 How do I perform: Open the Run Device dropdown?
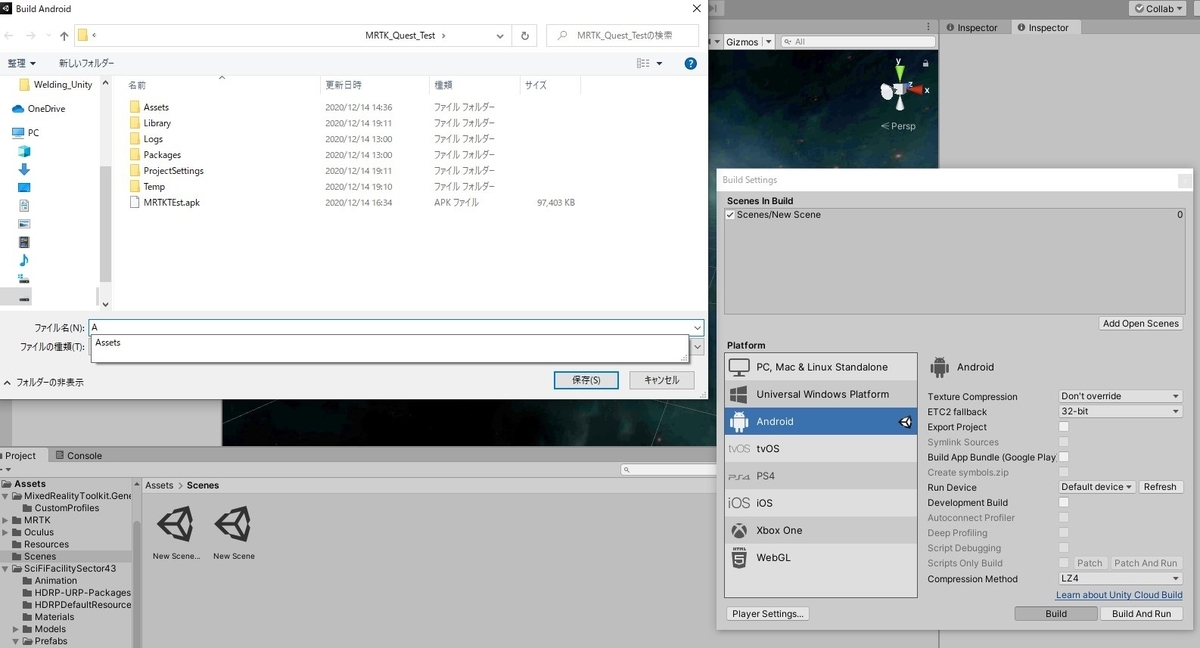point(1097,487)
